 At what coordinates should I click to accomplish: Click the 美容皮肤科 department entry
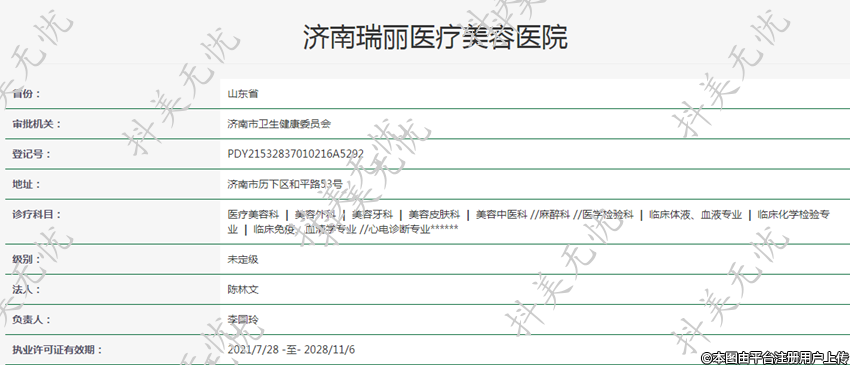[434, 215]
